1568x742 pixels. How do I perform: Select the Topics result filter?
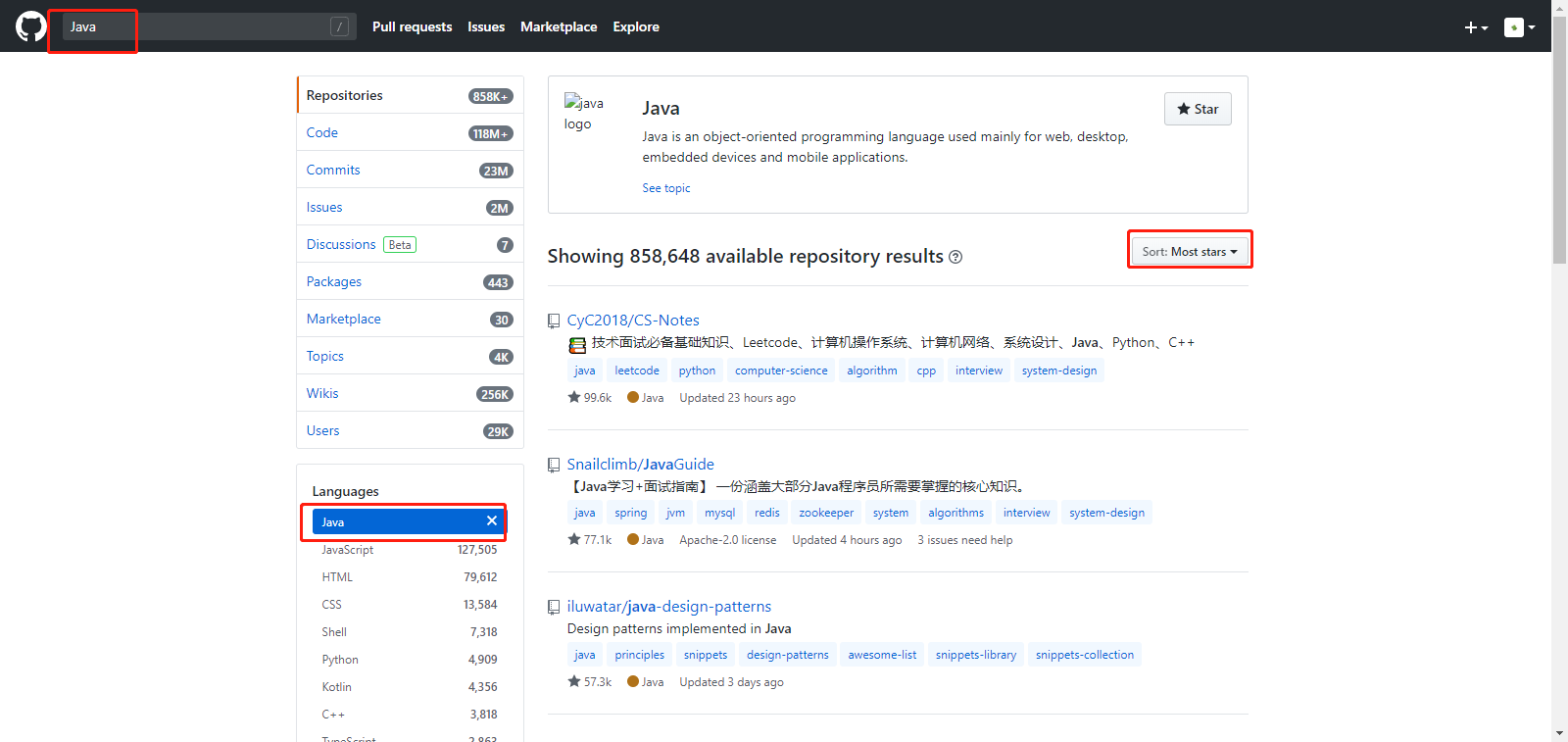[x=410, y=356]
